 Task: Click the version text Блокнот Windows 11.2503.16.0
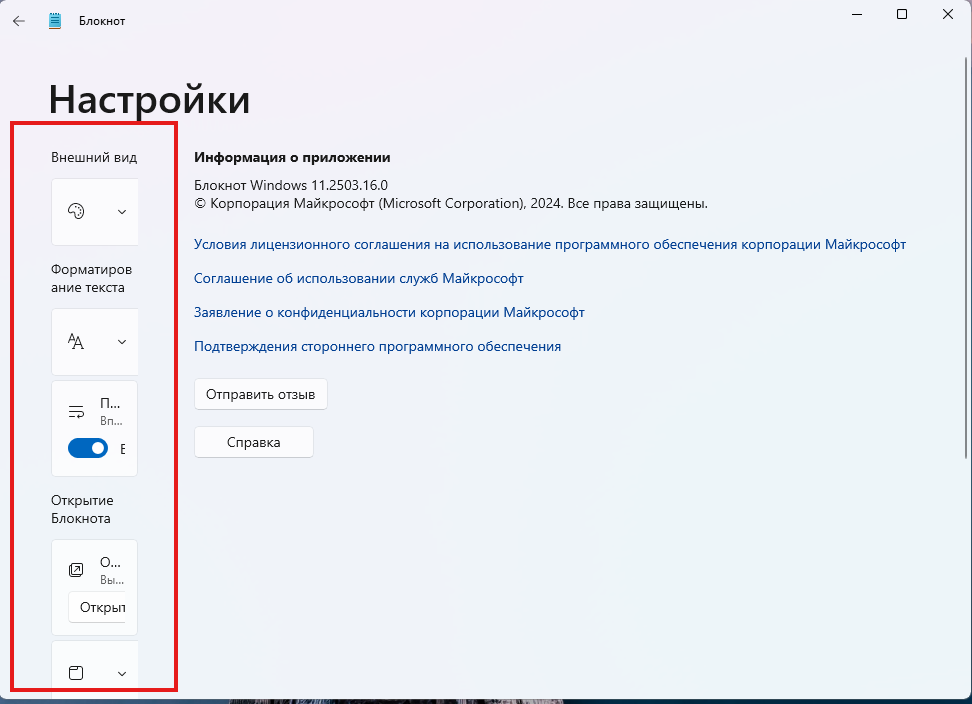291,185
